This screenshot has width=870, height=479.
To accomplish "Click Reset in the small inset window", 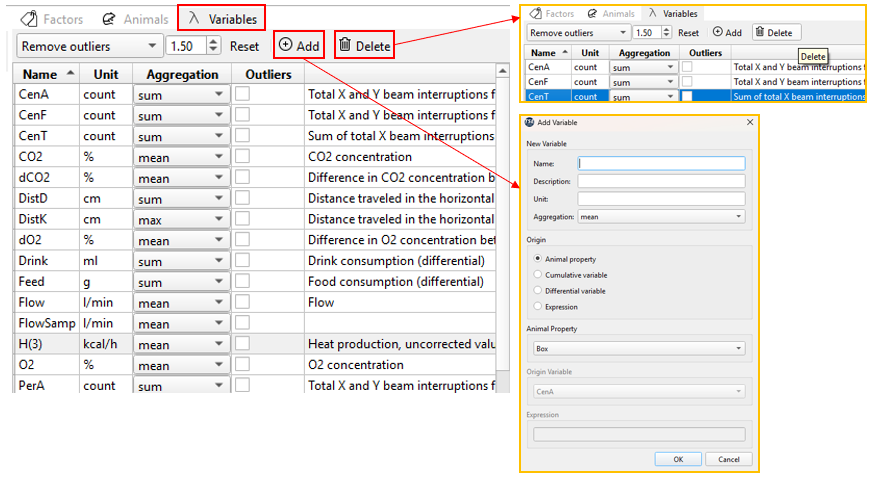I will click(x=688, y=33).
